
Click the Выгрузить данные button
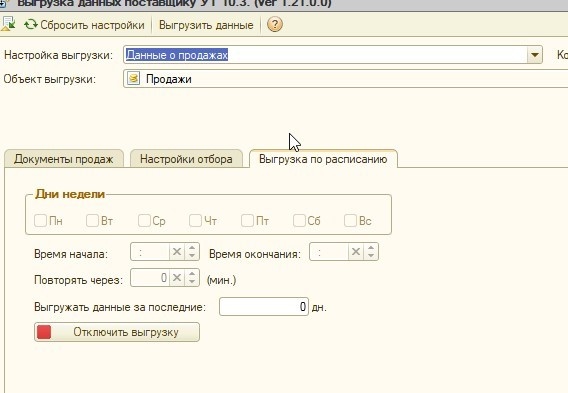[x=206, y=25]
